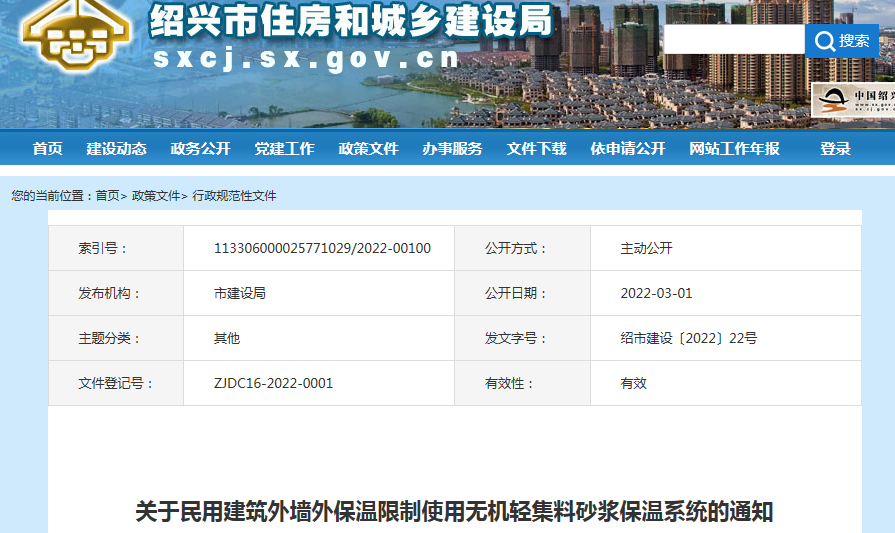The height and width of the screenshot is (533, 895).
Task: Click 政策文件 breadcrumb link
Action: [156, 196]
